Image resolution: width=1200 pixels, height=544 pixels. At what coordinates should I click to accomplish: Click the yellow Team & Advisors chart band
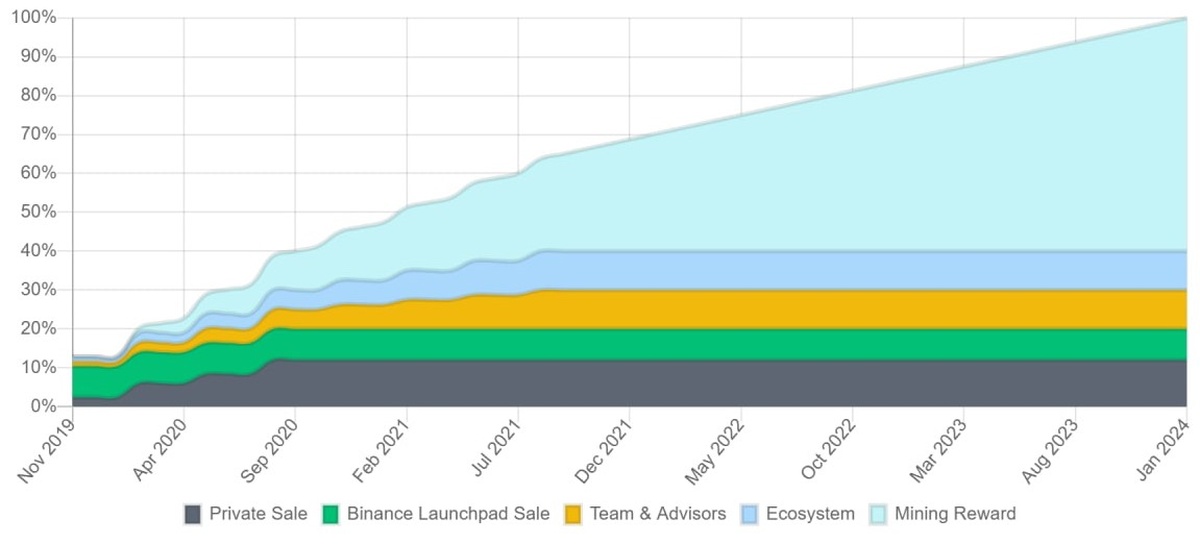click(x=700, y=309)
